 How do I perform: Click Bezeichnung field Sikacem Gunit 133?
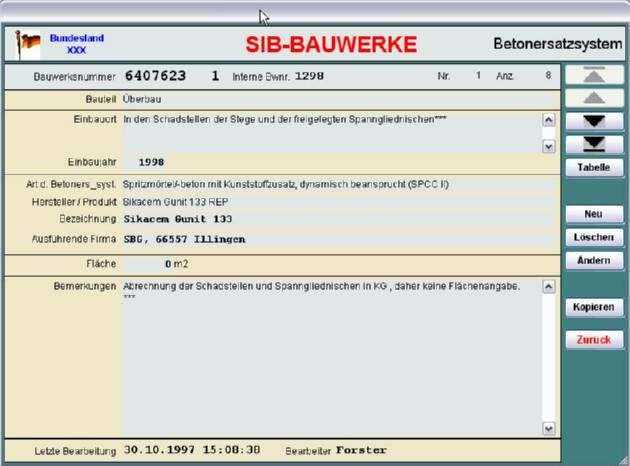click(178, 219)
